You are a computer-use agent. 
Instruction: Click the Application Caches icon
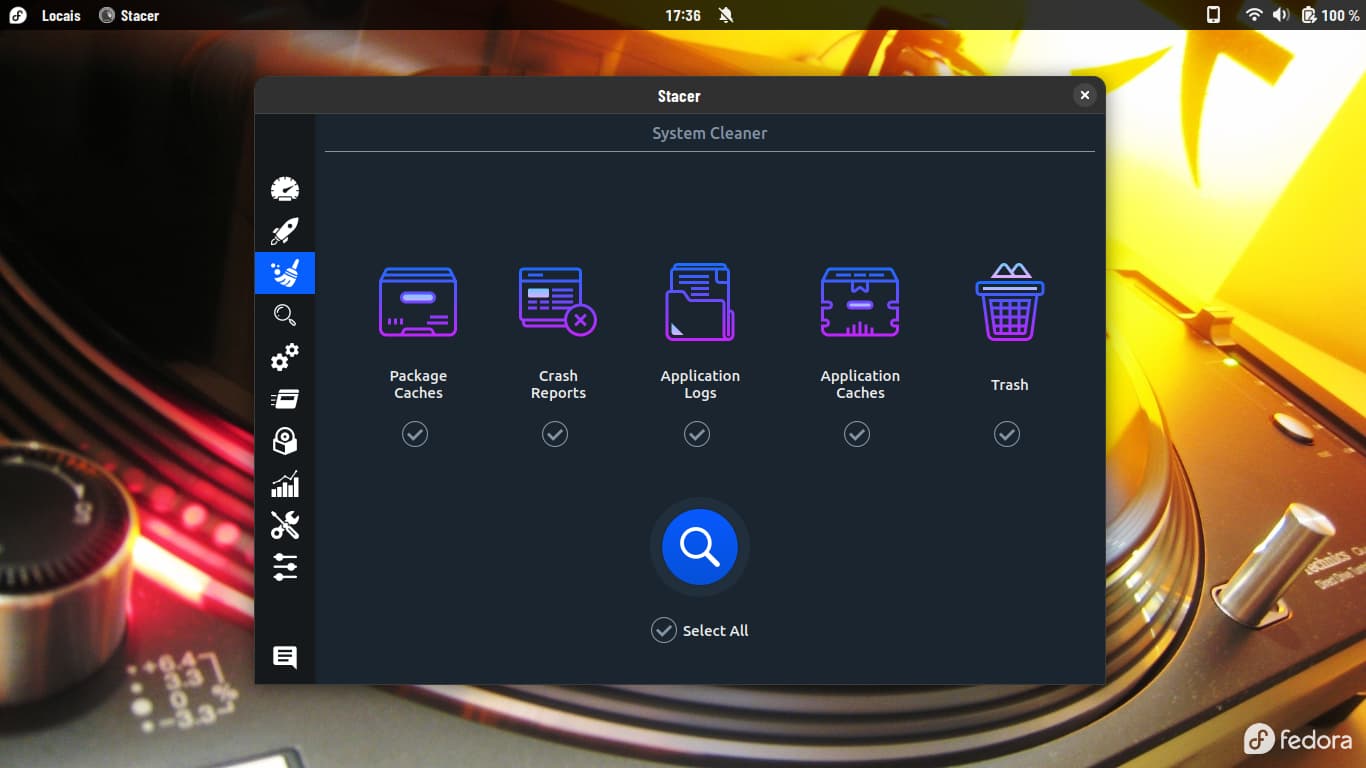tap(860, 301)
